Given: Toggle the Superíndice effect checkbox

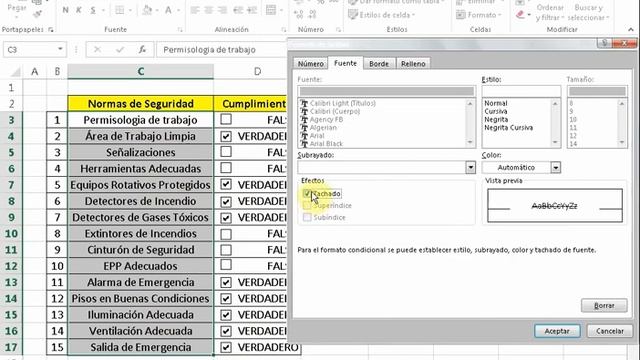Looking at the screenshot, I should (x=307, y=205).
